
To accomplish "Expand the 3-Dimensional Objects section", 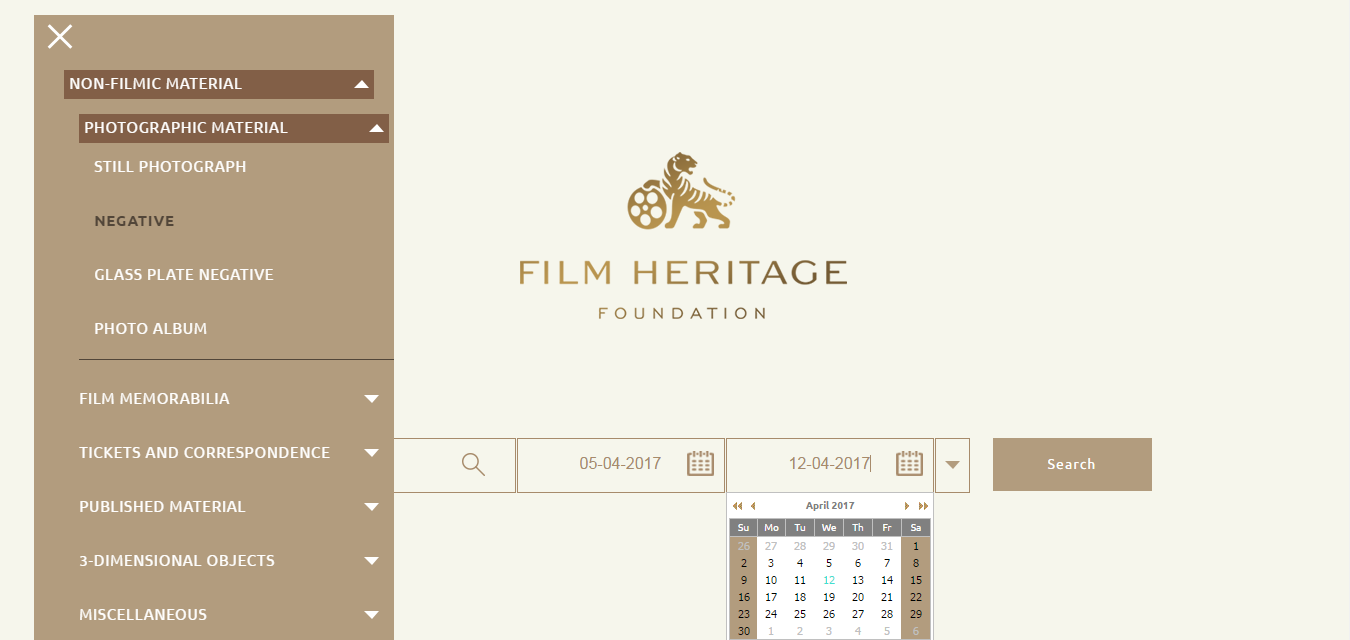I will [x=372, y=561].
